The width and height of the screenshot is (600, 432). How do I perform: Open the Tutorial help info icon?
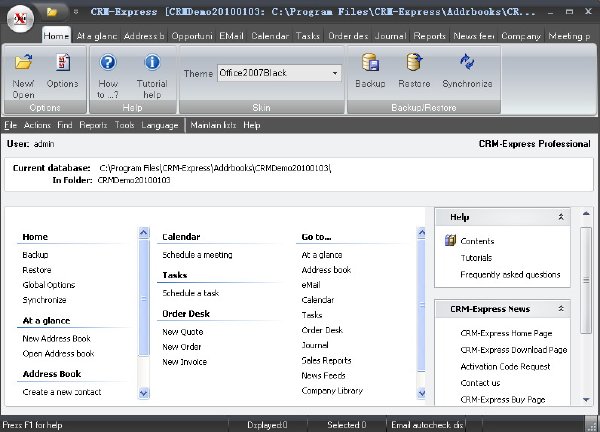[152, 62]
